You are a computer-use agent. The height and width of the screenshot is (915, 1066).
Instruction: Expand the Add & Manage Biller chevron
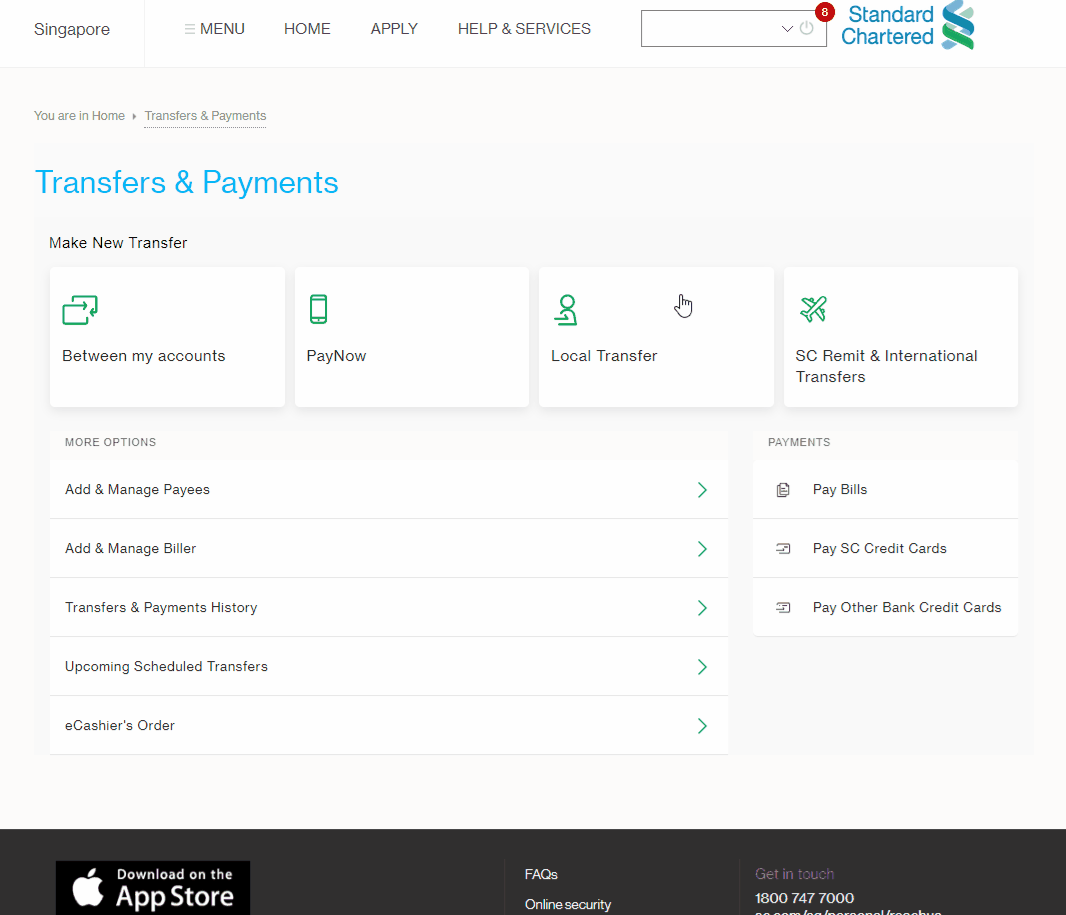[x=702, y=549]
